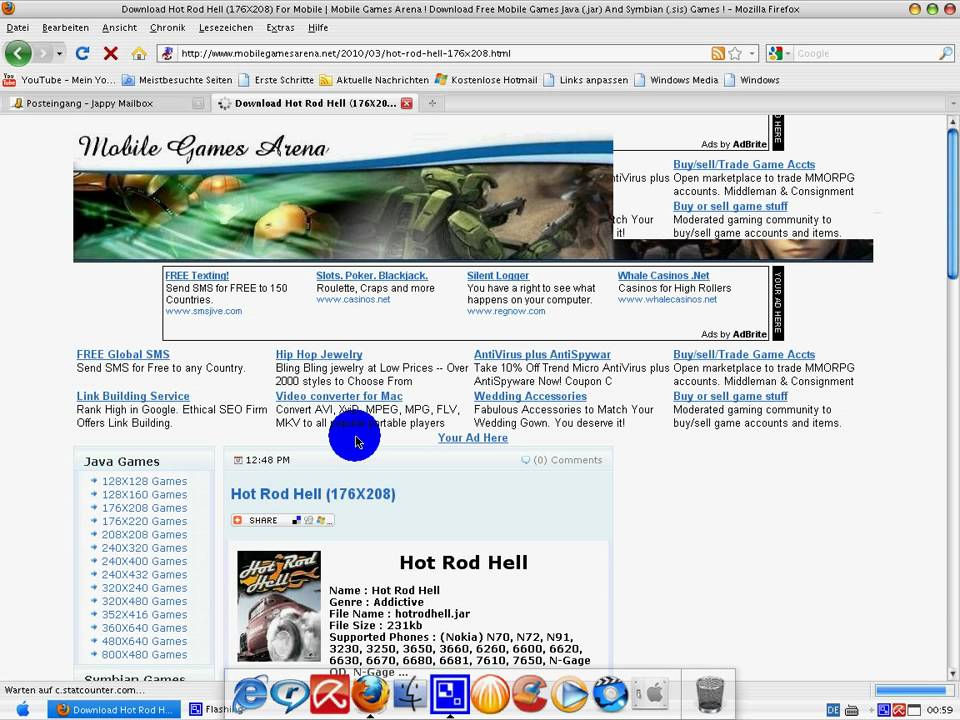
Task: Click the RSS feed icon in the URL bar
Action: point(718,53)
